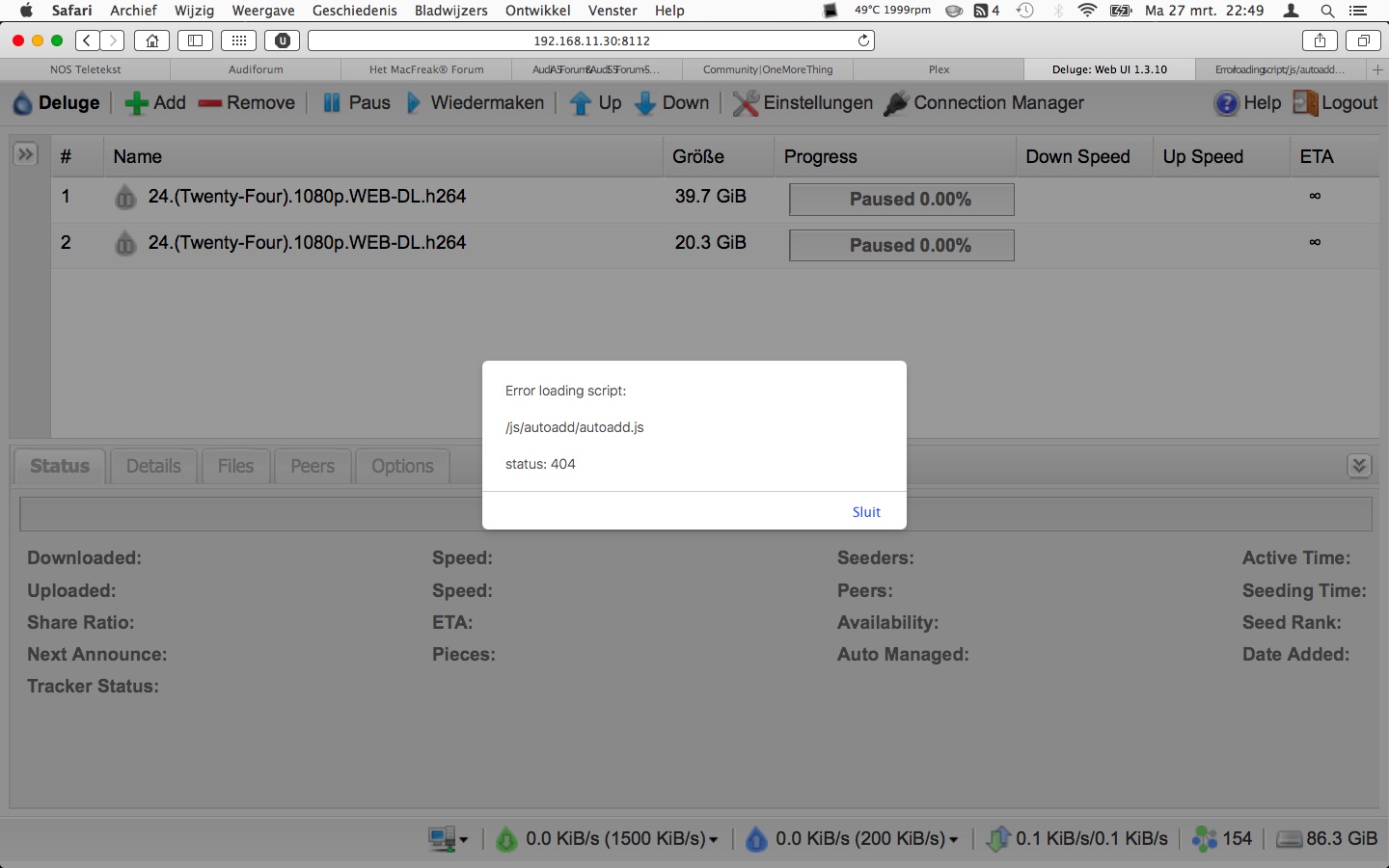This screenshot has width=1389, height=868.
Task: Select the 20.3 GiB torrent row
Action: [715, 245]
